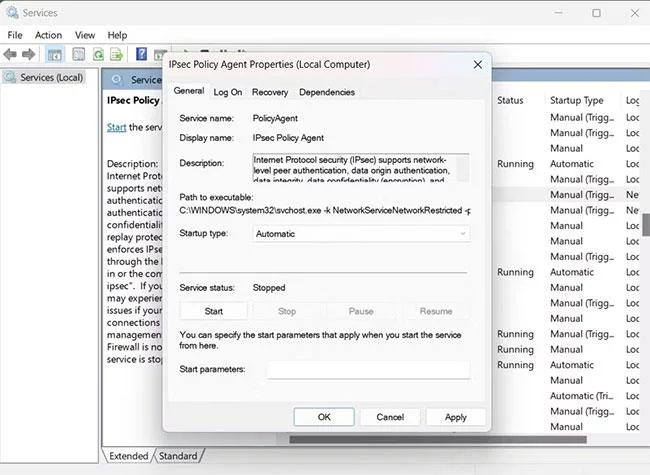Go back with the toolbar Back arrow
Image resolution: width=650 pixels, height=475 pixels.
point(10,54)
